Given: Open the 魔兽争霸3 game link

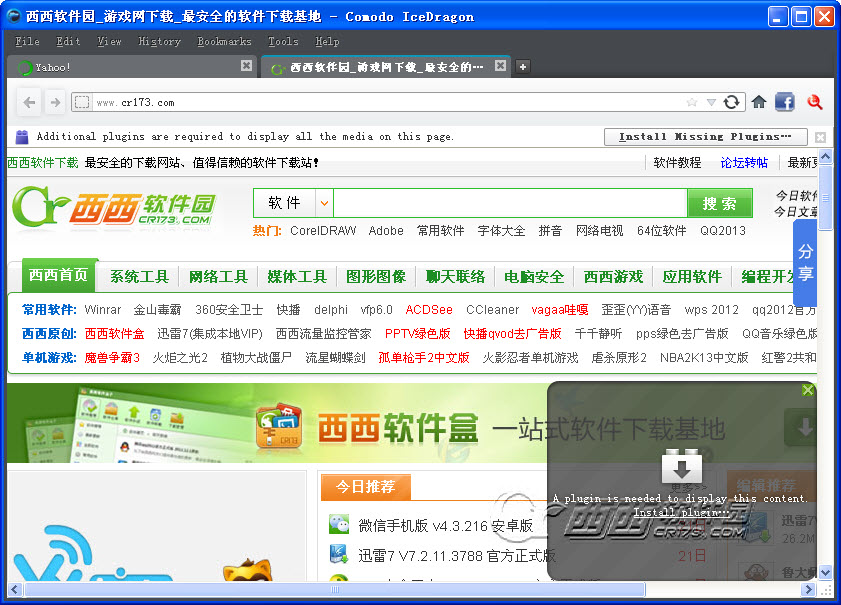Looking at the screenshot, I should (x=112, y=357).
